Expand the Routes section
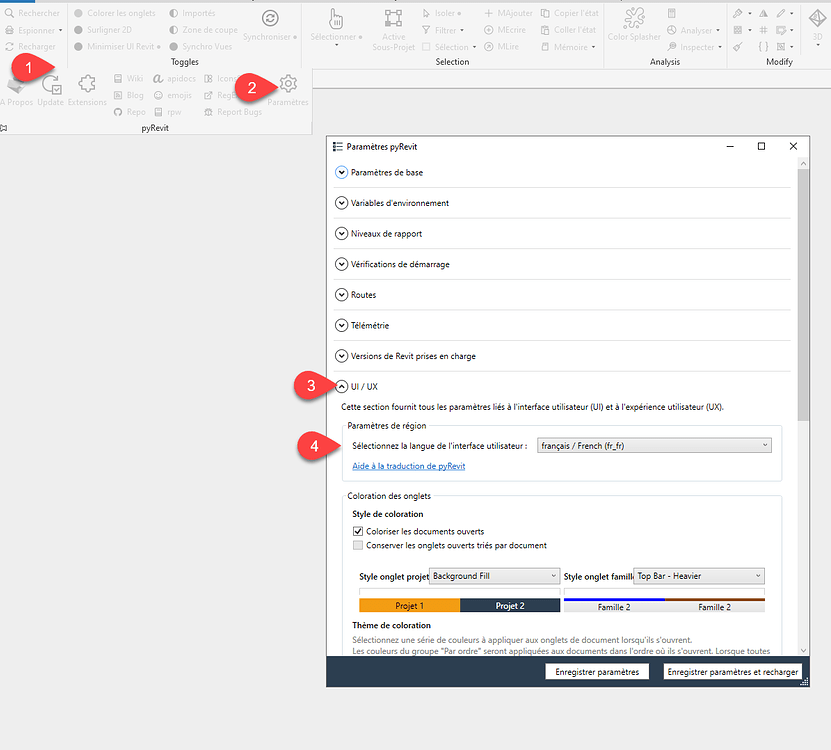Screen dimensions: 831x750 pyautogui.click(x=340, y=294)
